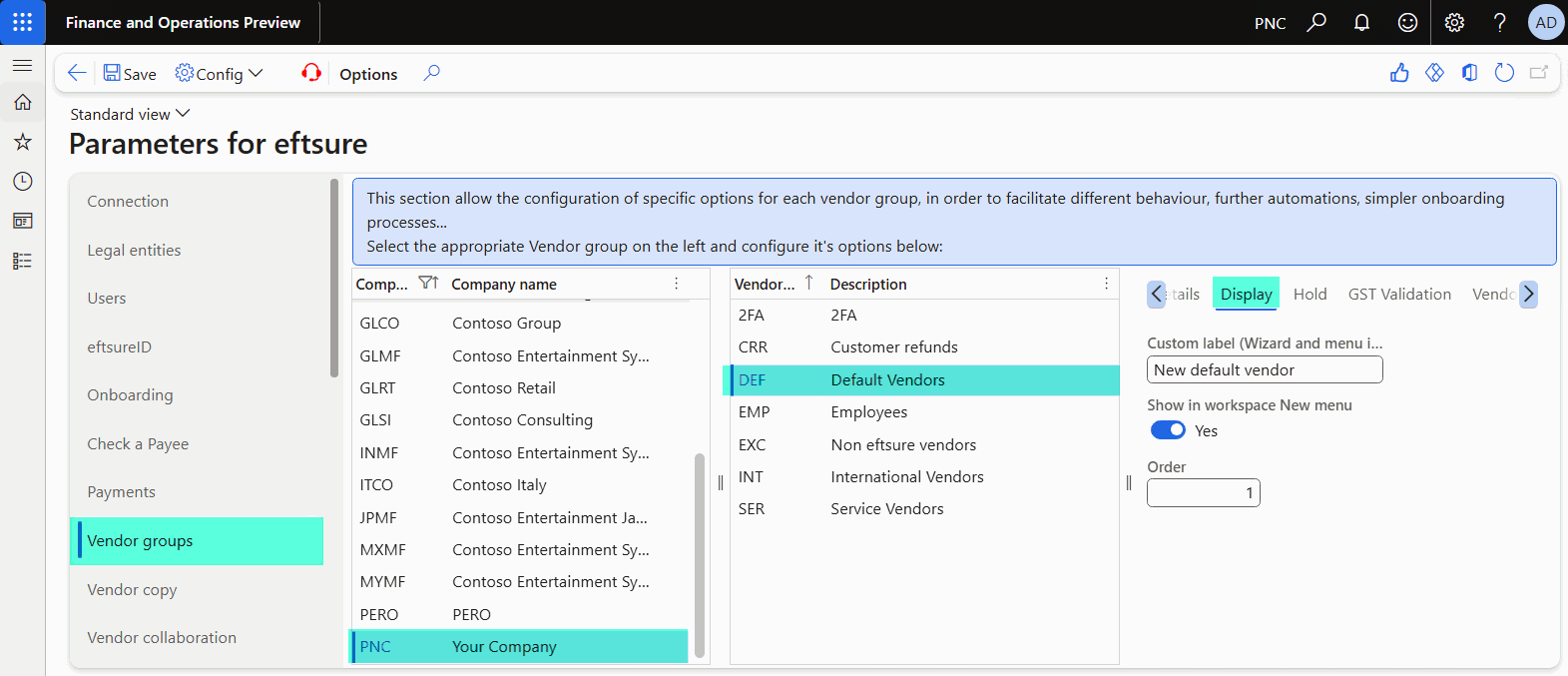
Task: Click the thumbs up icon
Action: [1399, 73]
